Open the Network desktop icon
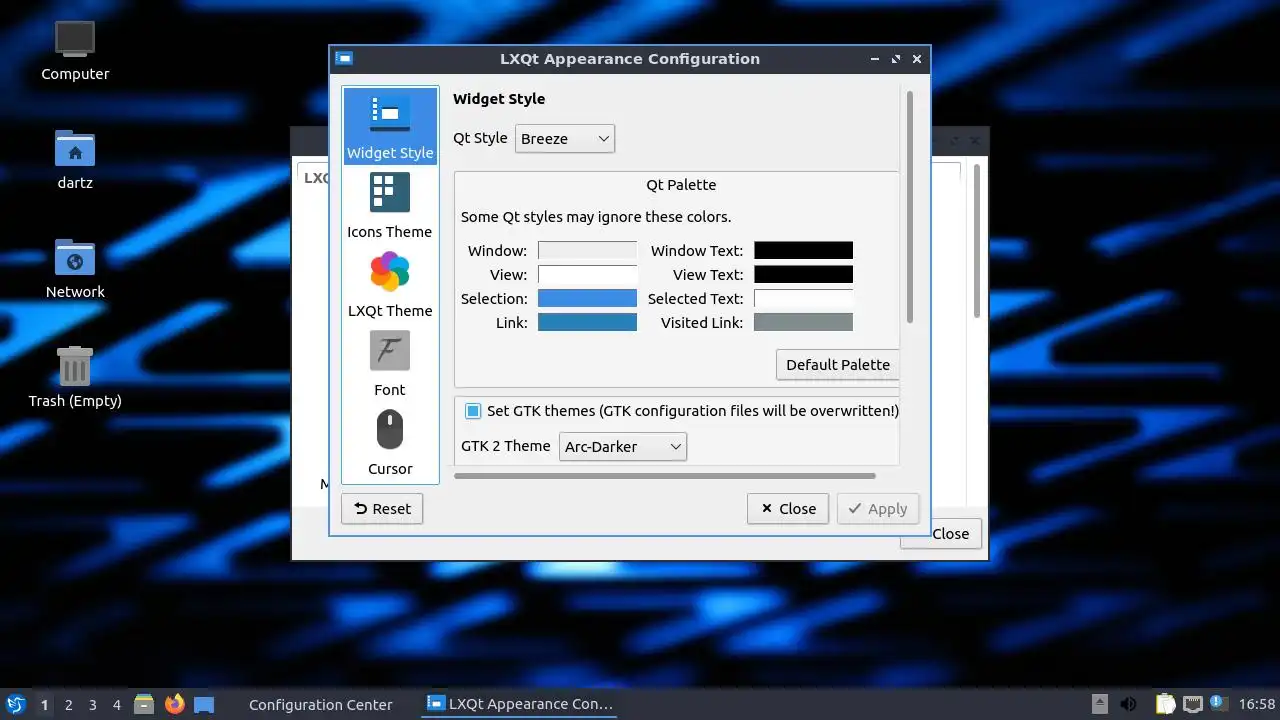 tap(75, 269)
